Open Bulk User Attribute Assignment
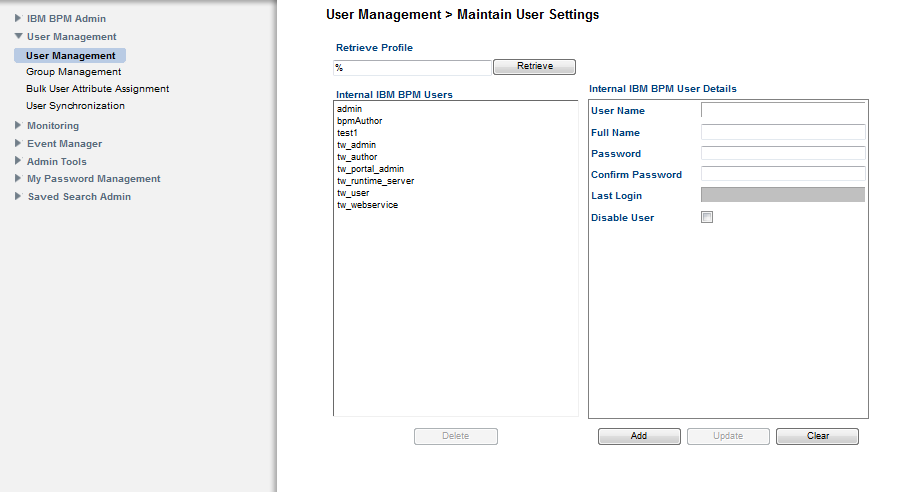 click(x=97, y=89)
